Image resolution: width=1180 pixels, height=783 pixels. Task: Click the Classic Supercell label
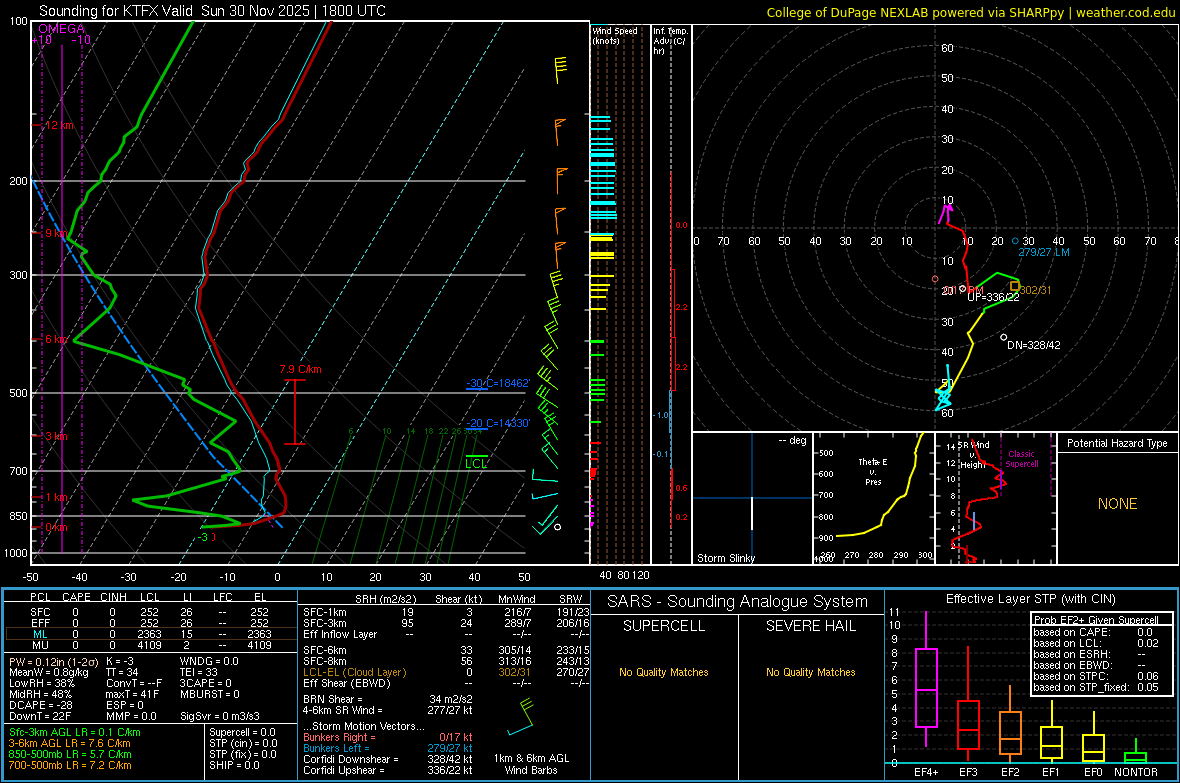pyautogui.click(x=1022, y=459)
